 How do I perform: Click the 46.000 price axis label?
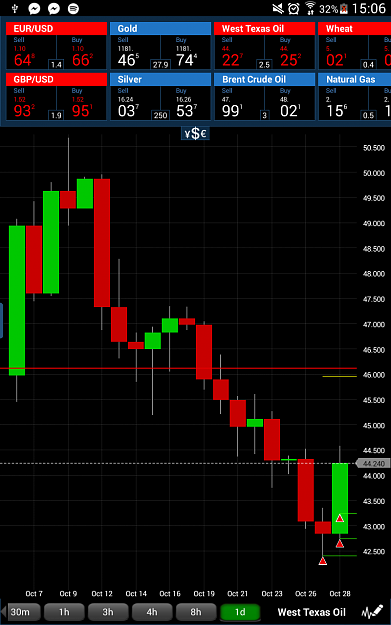coord(374,375)
